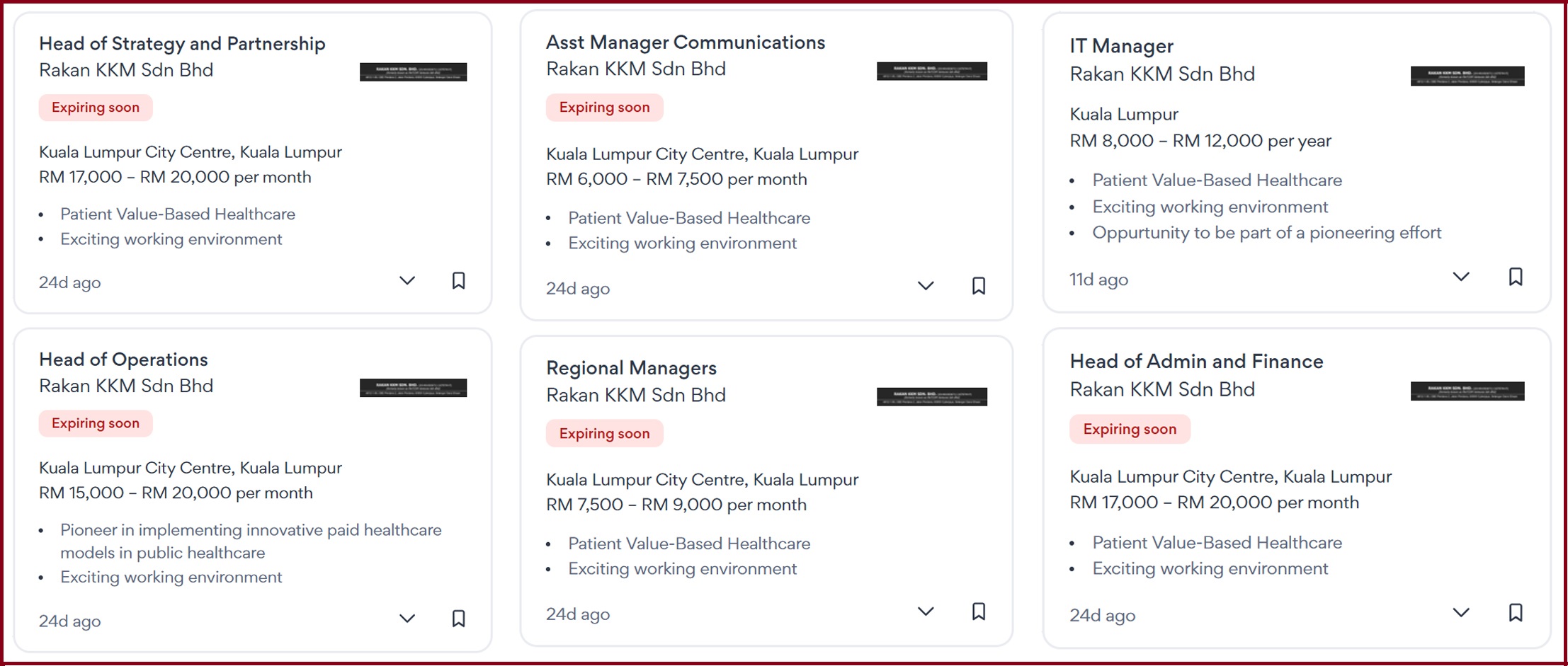Click Rakan KKM Sdn Bhd under Head of Operations
This screenshot has height=666, width=1568.
click(x=126, y=386)
